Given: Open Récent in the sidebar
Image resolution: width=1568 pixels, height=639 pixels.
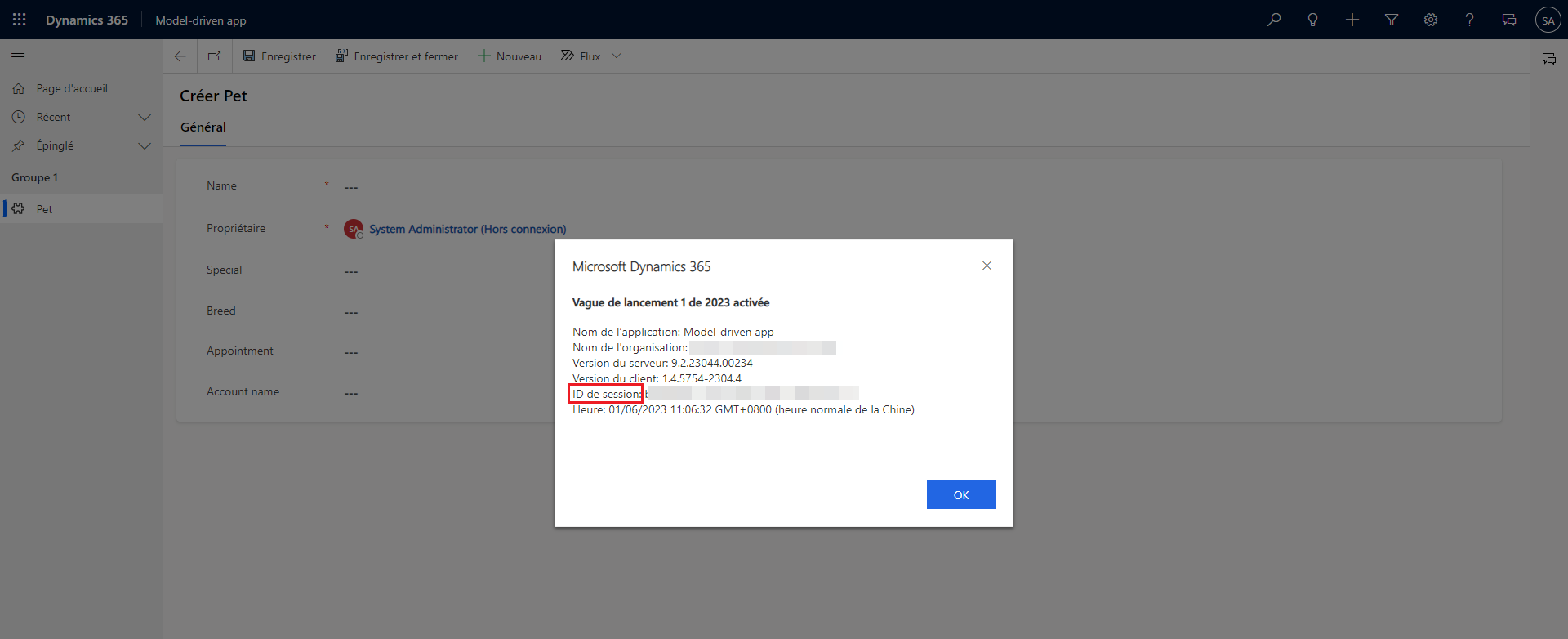Looking at the screenshot, I should coord(53,117).
